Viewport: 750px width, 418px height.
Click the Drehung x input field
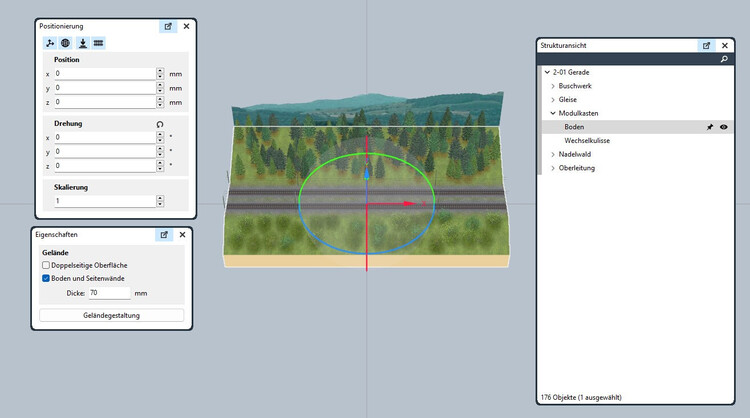click(x=105, y=137)
